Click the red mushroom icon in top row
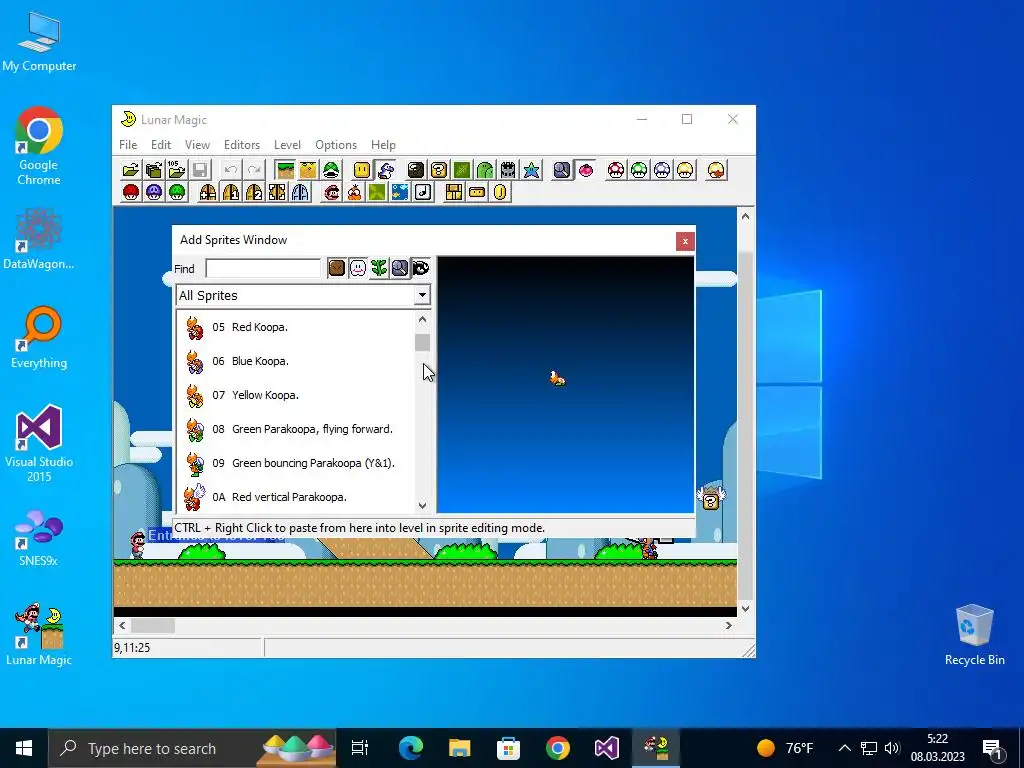Image resolution: width=1024 pixels, height=768 pixels. tap(616, 170)
